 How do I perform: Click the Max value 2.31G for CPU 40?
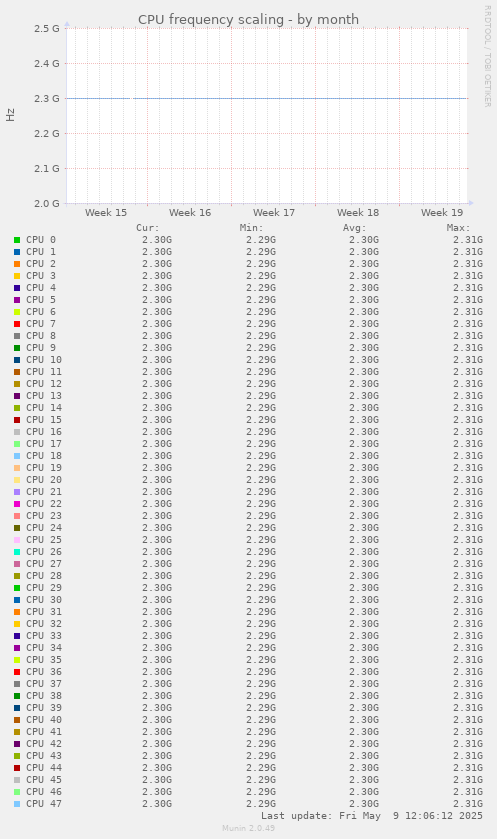[x=468, y=720]
